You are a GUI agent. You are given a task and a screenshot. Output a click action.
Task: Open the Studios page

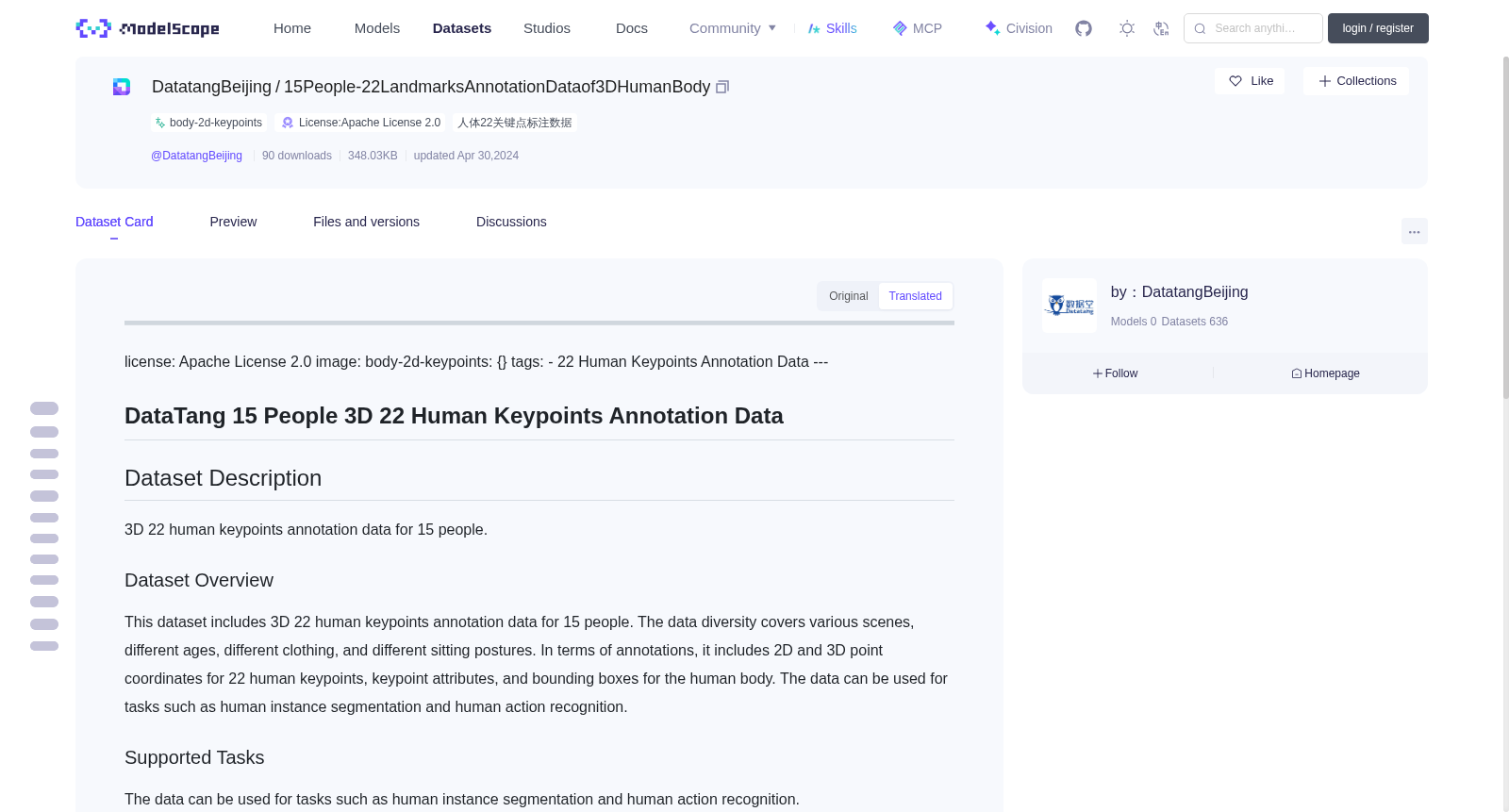(547, 28)
